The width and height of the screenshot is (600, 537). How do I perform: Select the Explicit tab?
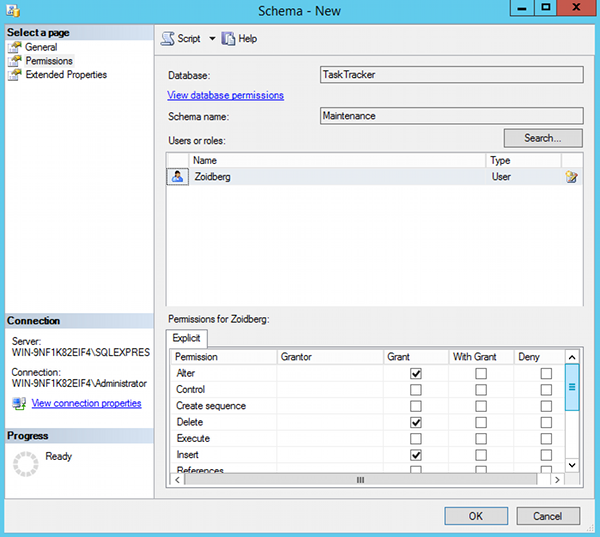pyautogui.click(x=186, y=338)
